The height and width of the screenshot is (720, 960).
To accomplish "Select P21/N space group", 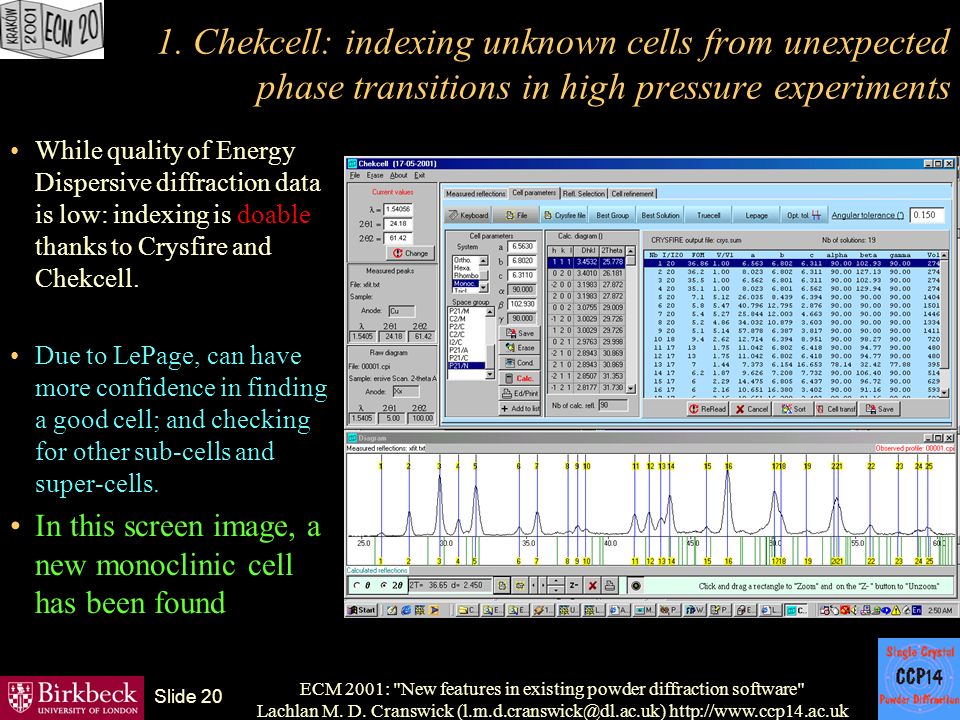I will [467, 366].
